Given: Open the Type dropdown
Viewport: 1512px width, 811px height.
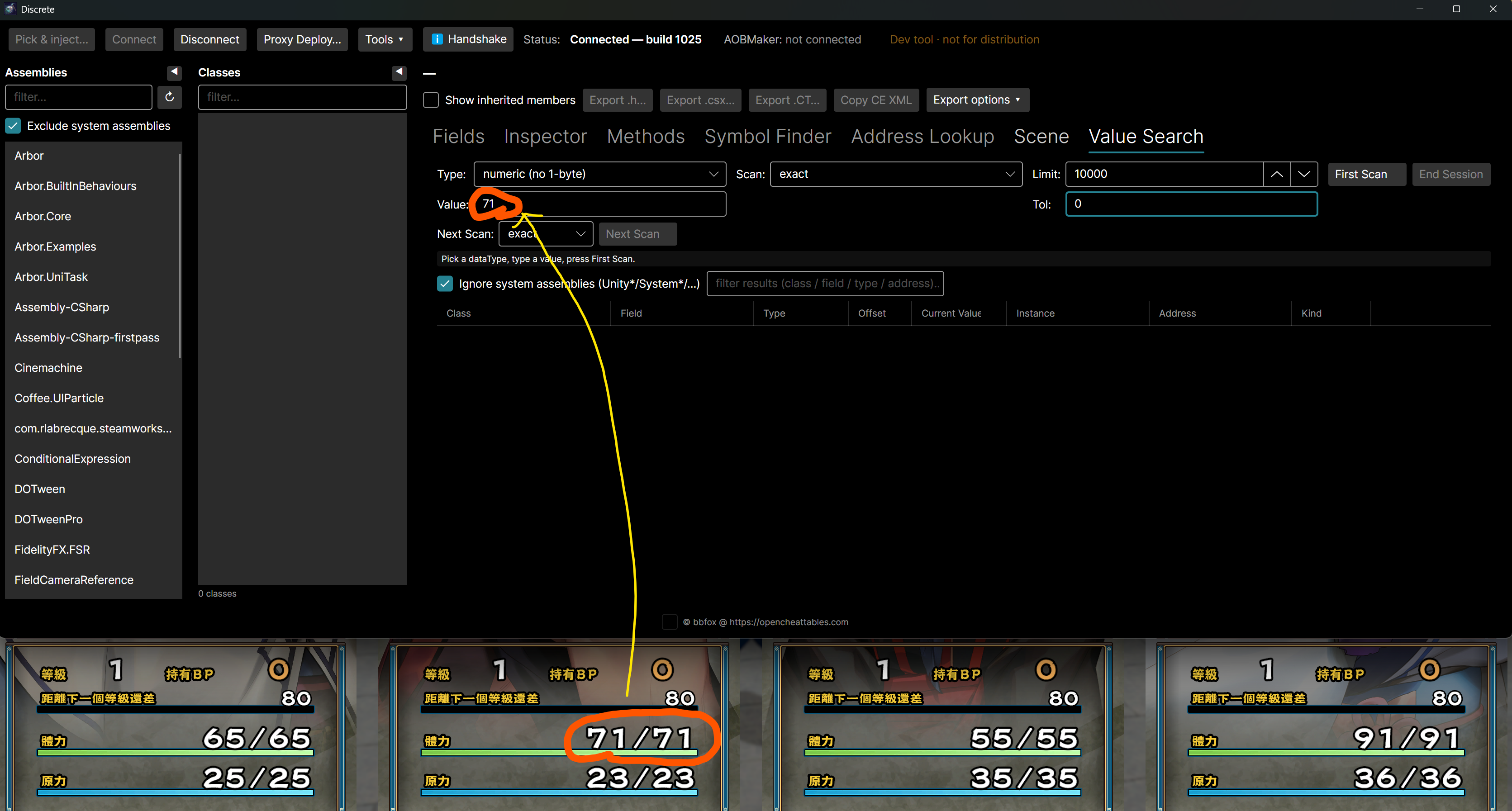Looking at the screenshot, I should [599, 174].
